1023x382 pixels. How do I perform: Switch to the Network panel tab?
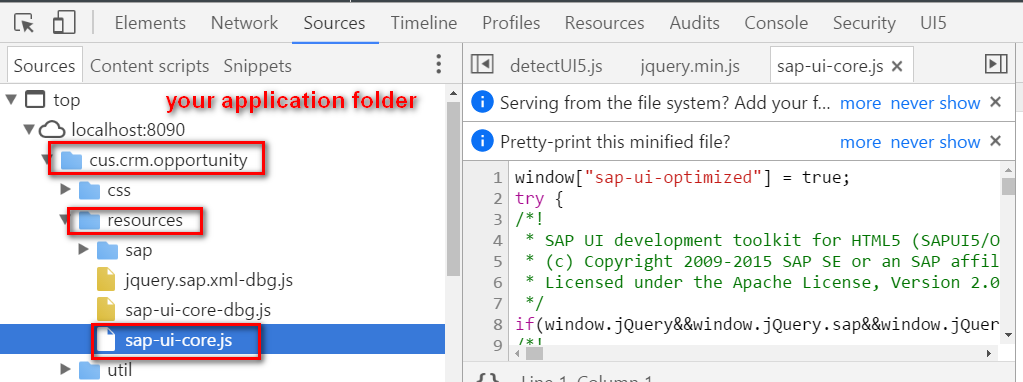[x=245, y=23]
